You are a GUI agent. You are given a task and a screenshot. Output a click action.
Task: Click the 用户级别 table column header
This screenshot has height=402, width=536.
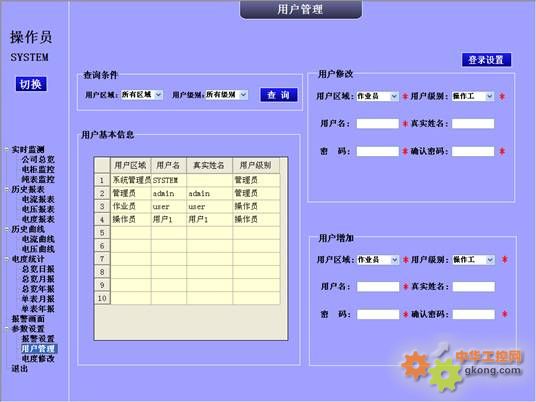click(x=256, y=165)
